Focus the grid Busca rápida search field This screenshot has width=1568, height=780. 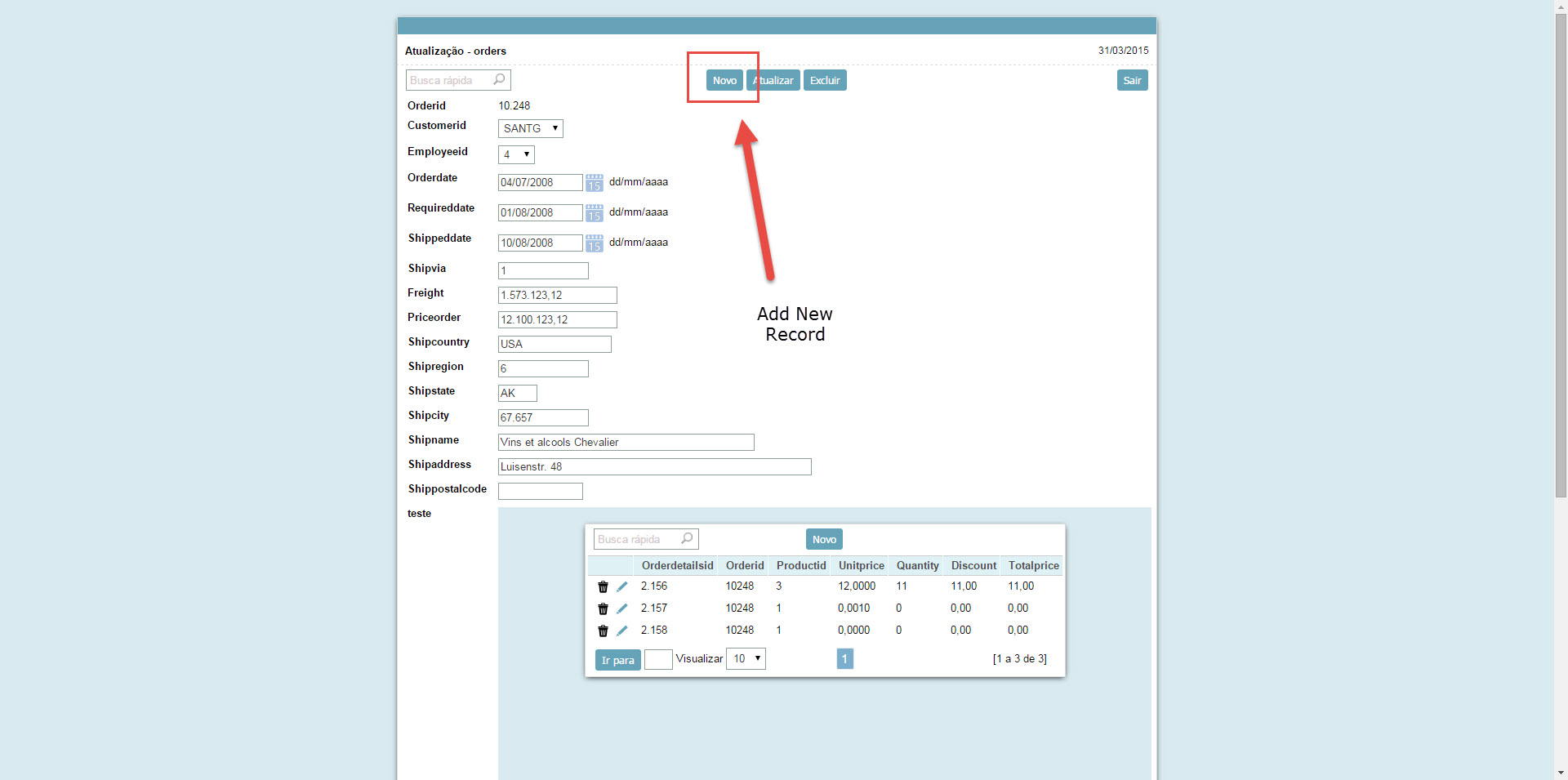pos(646,539)
